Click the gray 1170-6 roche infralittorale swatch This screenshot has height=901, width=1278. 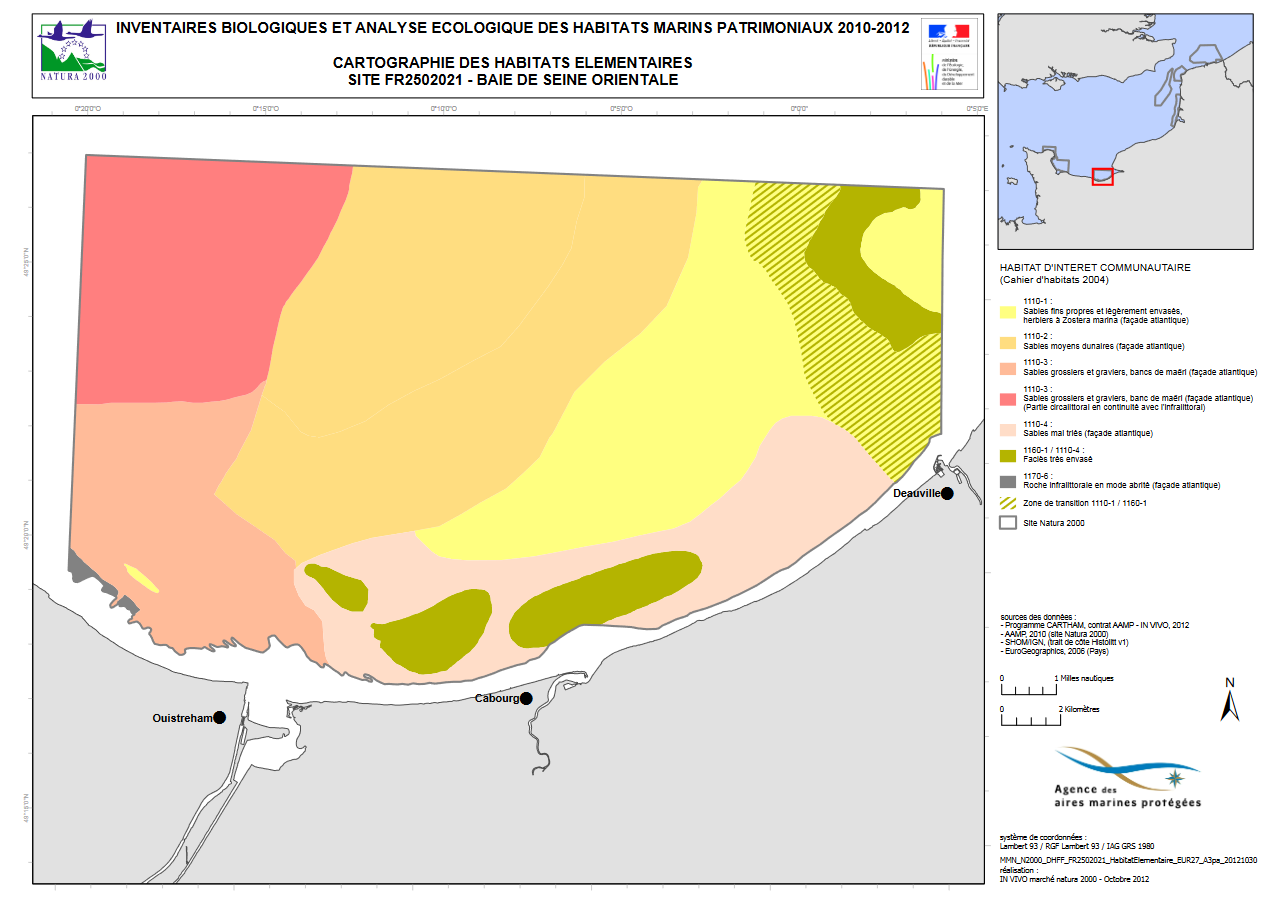[1008, 481]
